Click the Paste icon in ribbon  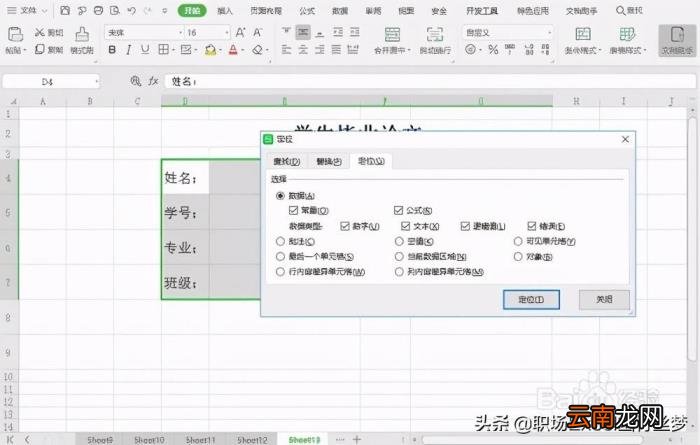tap(15, 34)
